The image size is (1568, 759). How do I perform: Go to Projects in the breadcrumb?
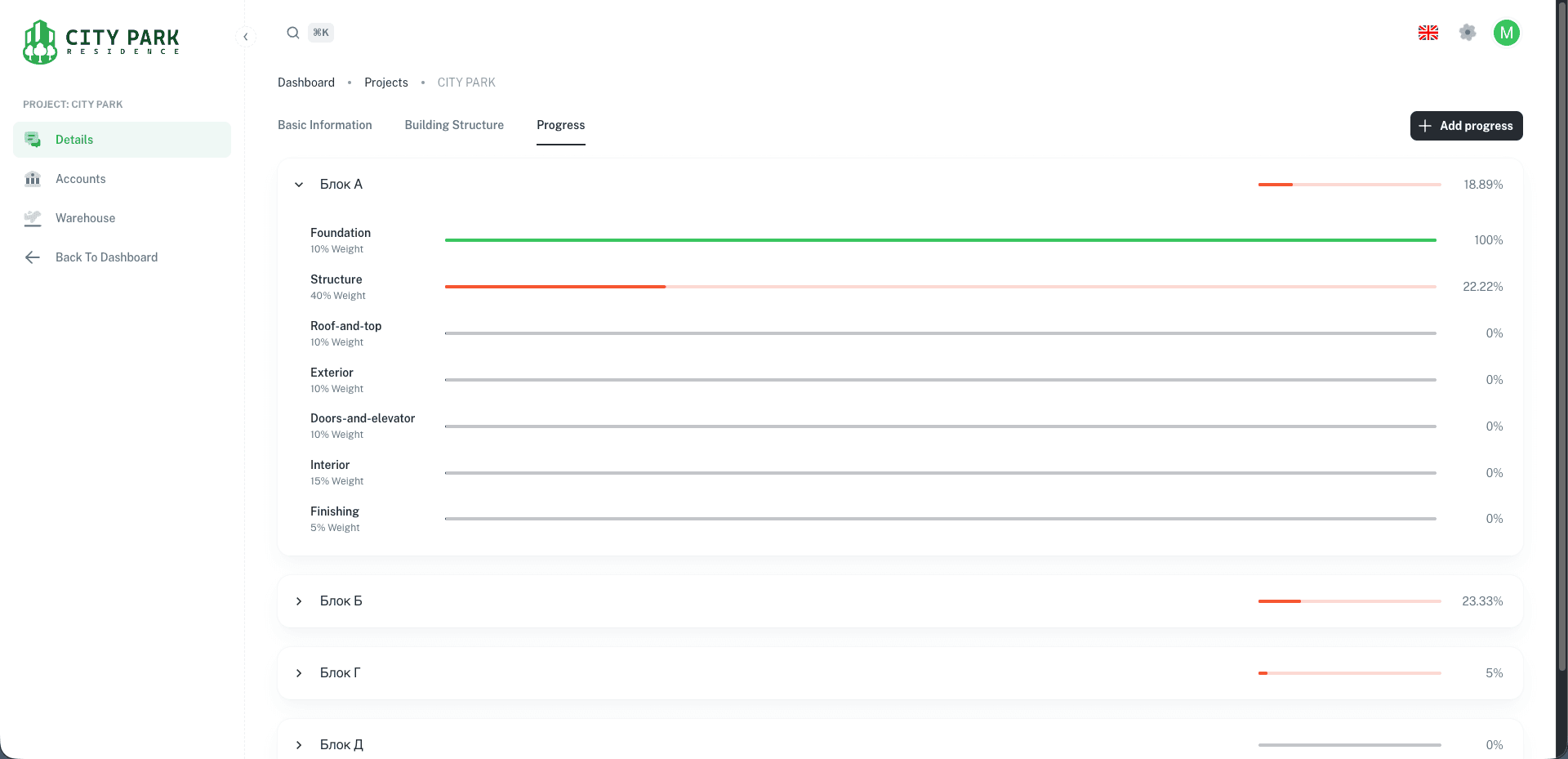click(x=385, y=83)
